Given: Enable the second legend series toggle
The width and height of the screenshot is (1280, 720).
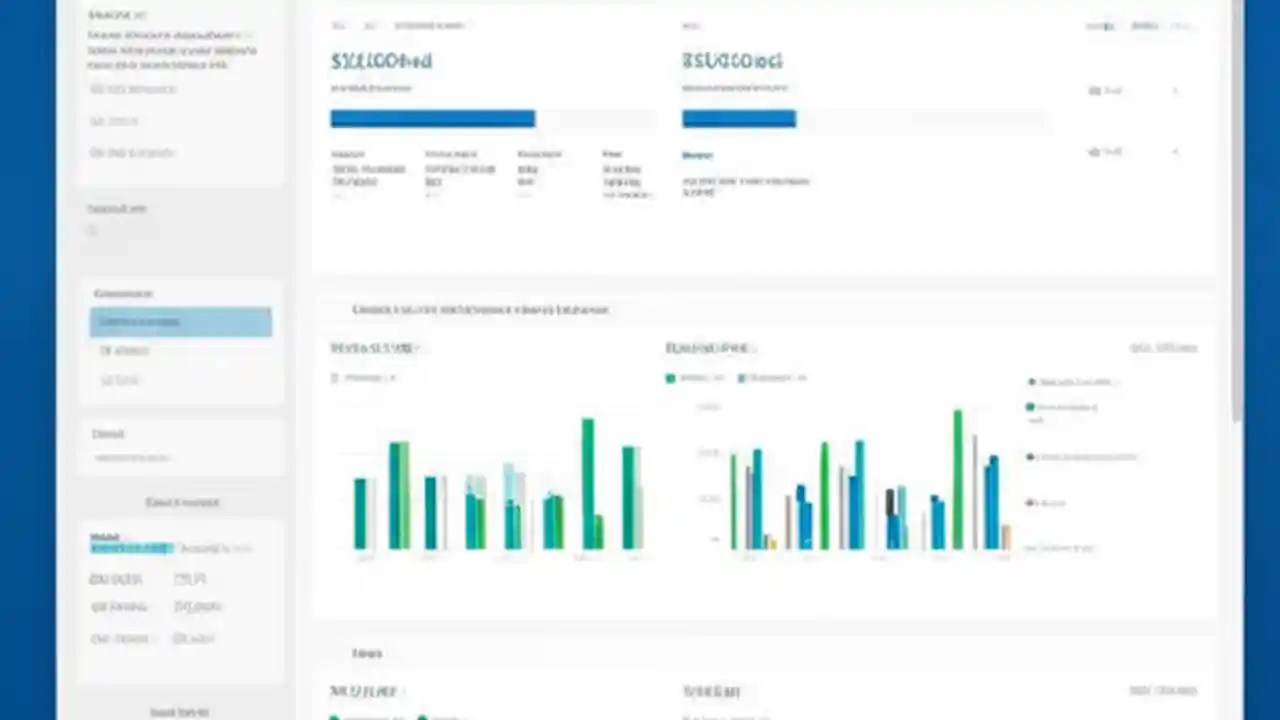Looking at the screenshot, I should pyautogui.click(x=740, y=378).
